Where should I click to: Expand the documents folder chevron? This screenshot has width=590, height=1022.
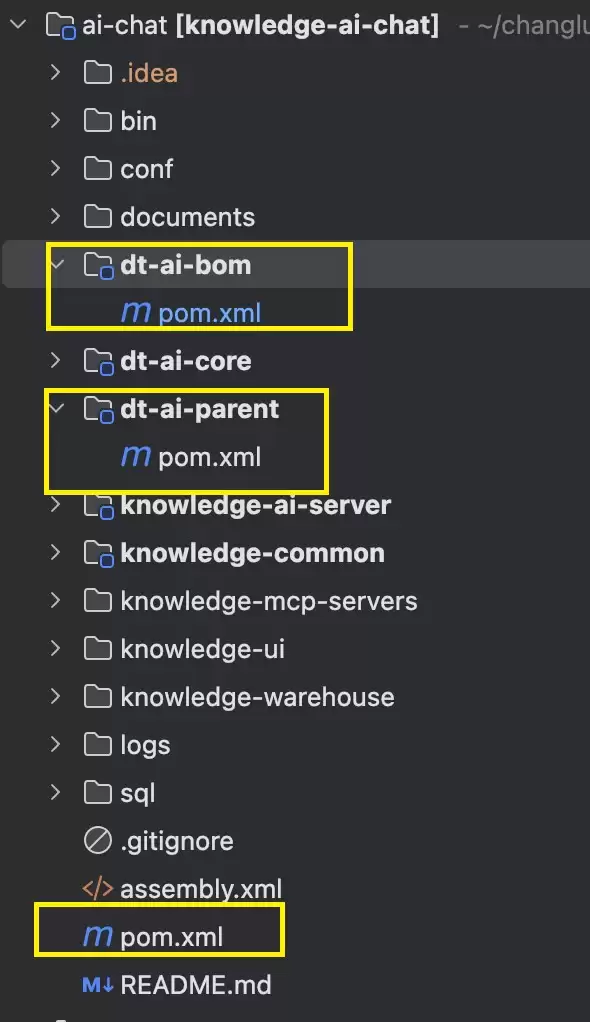56,216
